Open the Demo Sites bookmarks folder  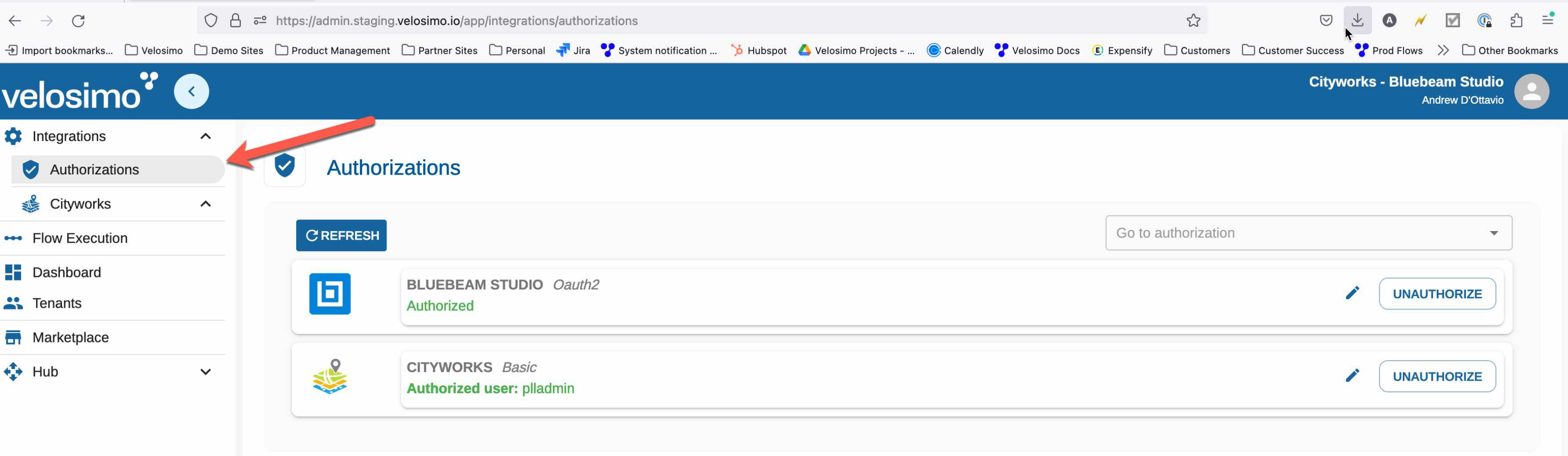pyautogui.click(x=229, y=50)
